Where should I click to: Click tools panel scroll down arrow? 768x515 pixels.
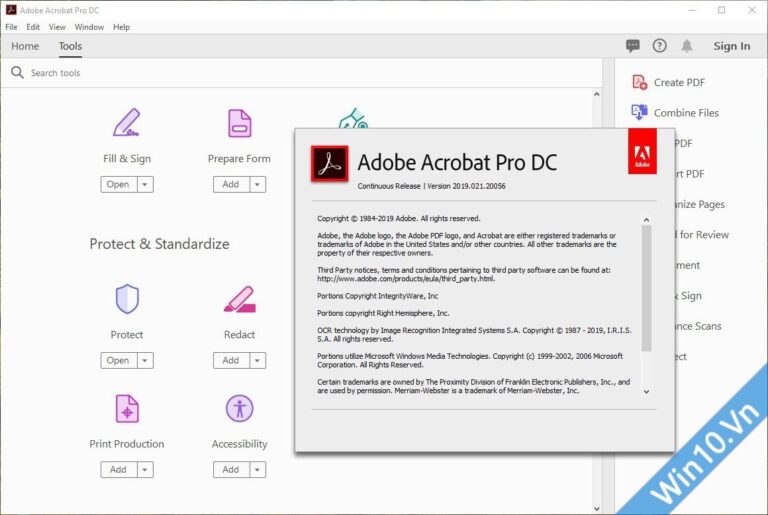(596, 509)
